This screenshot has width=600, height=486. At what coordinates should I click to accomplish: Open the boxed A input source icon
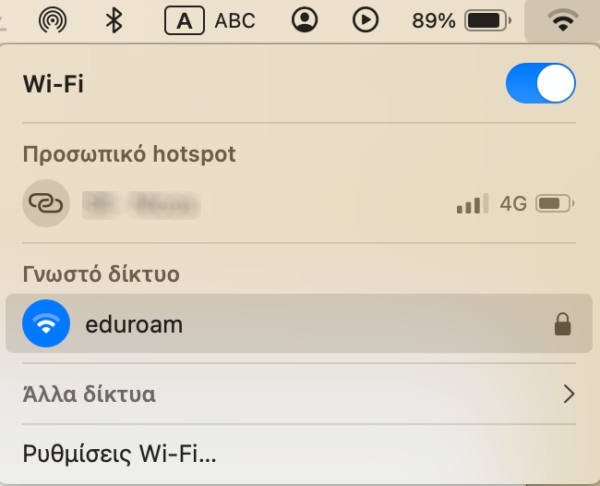tap(184, 20)
